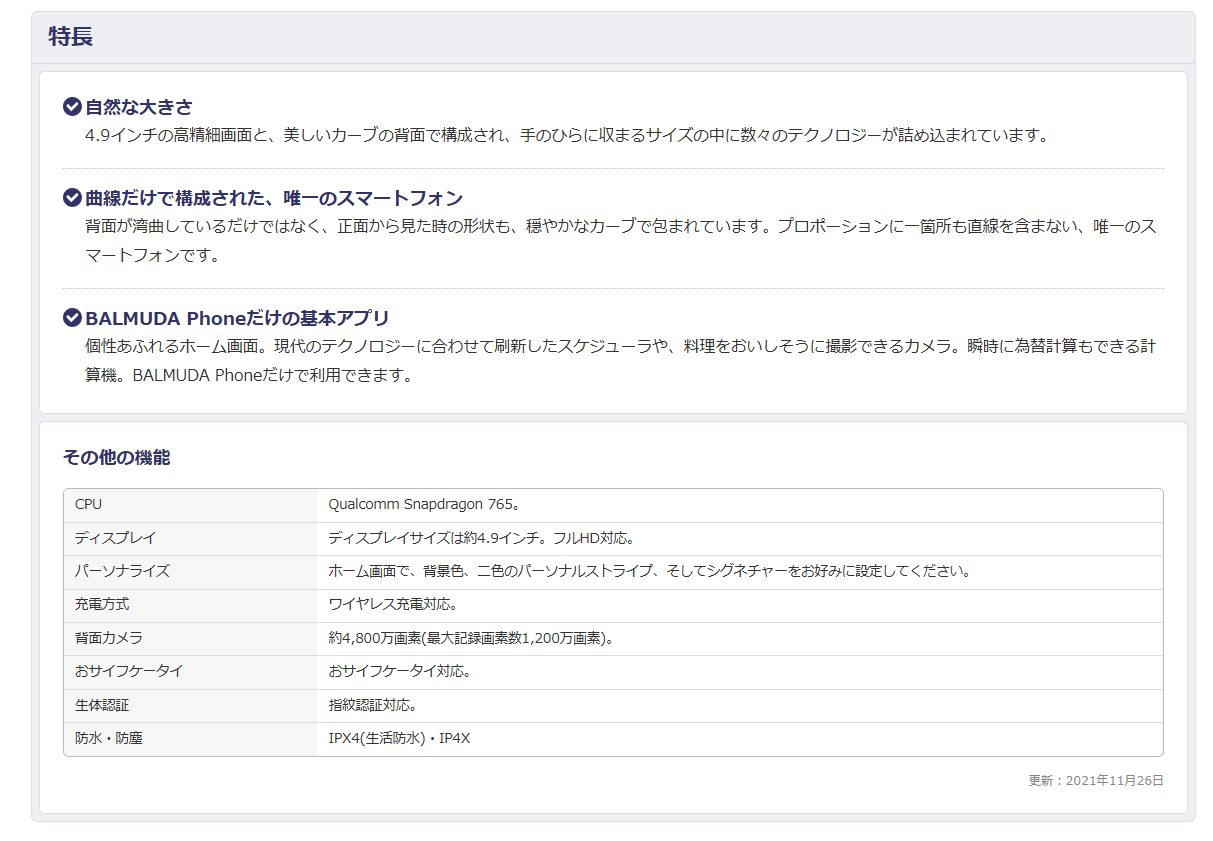Click the パーソナライズ row label
1213x841 pixels.
tap(122, 571)
